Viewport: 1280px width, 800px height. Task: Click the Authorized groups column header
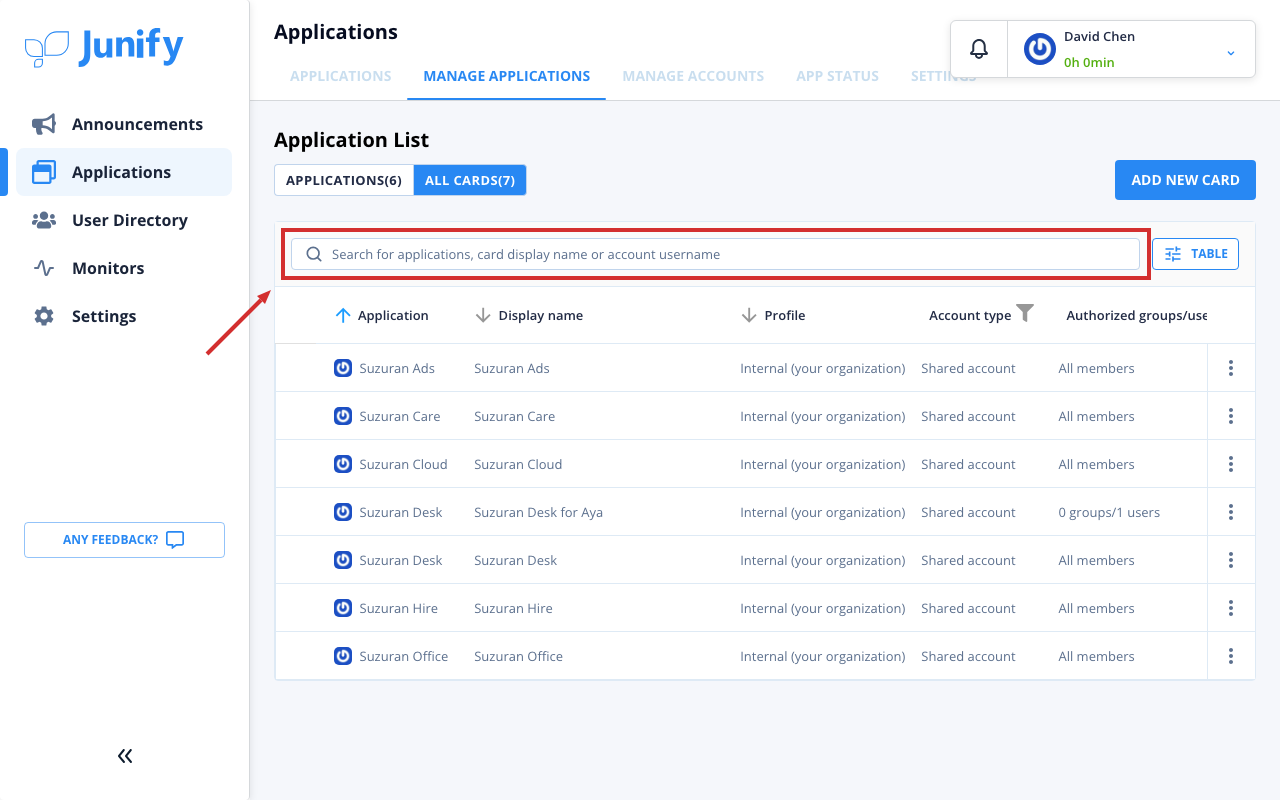click(x=1136, y=315)
